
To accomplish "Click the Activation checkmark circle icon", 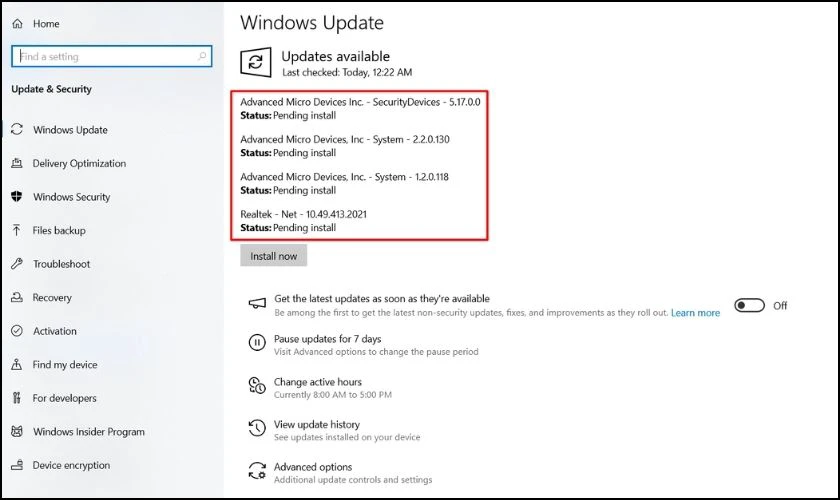I will pos(17,331).
